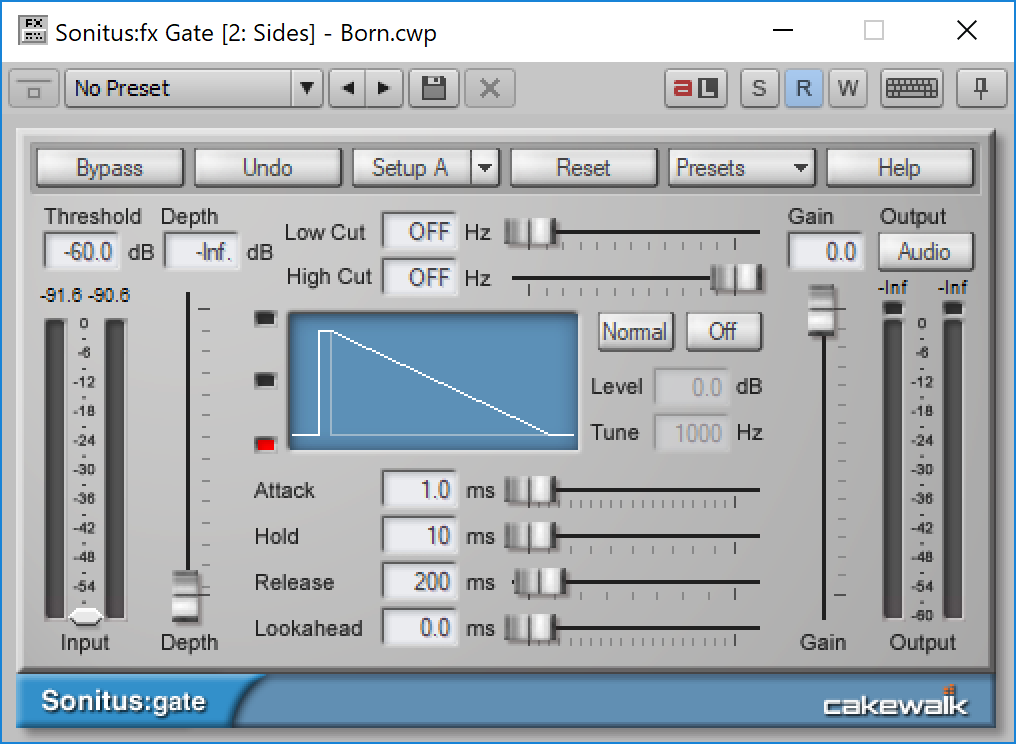Open the Presets dropdown
Image resolution: width=1016 pixels, height=744 pixels.
click(741, 167)
